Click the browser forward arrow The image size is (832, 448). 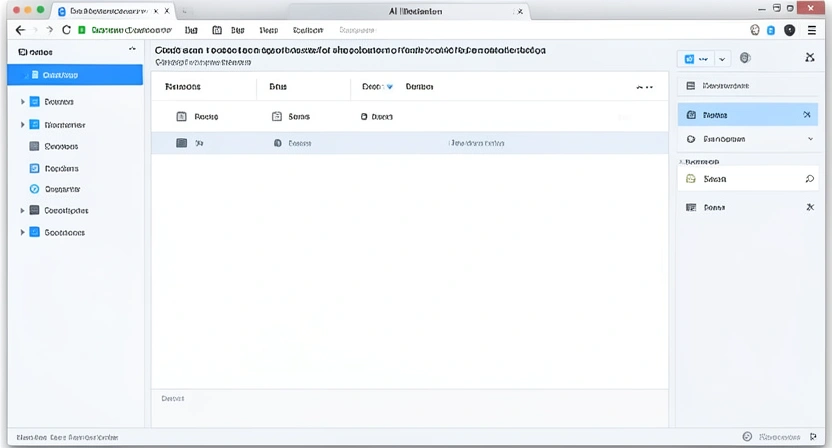49,30
